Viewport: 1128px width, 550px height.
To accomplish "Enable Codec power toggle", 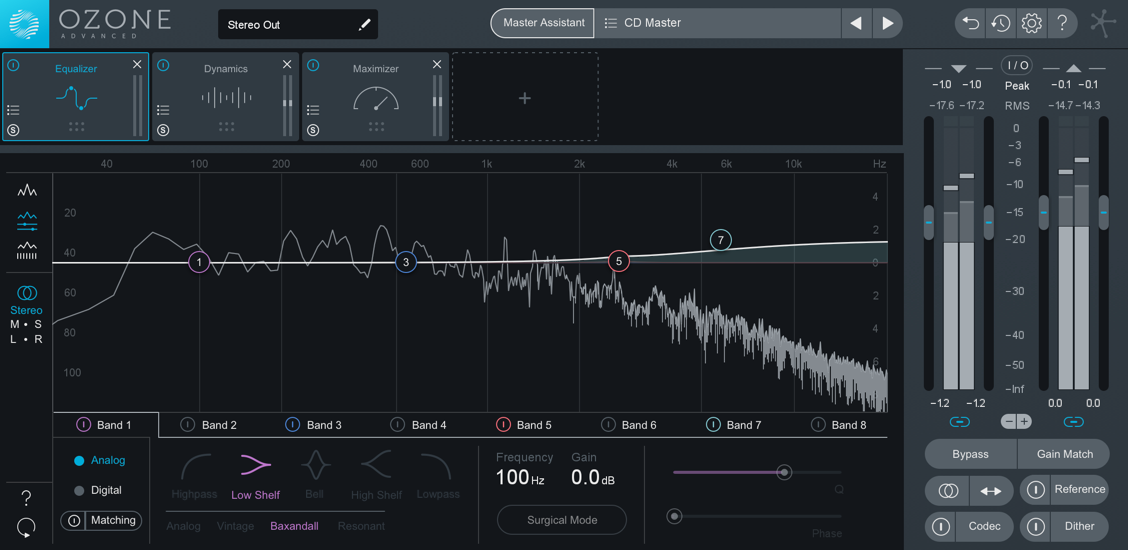I will (940, 526).
